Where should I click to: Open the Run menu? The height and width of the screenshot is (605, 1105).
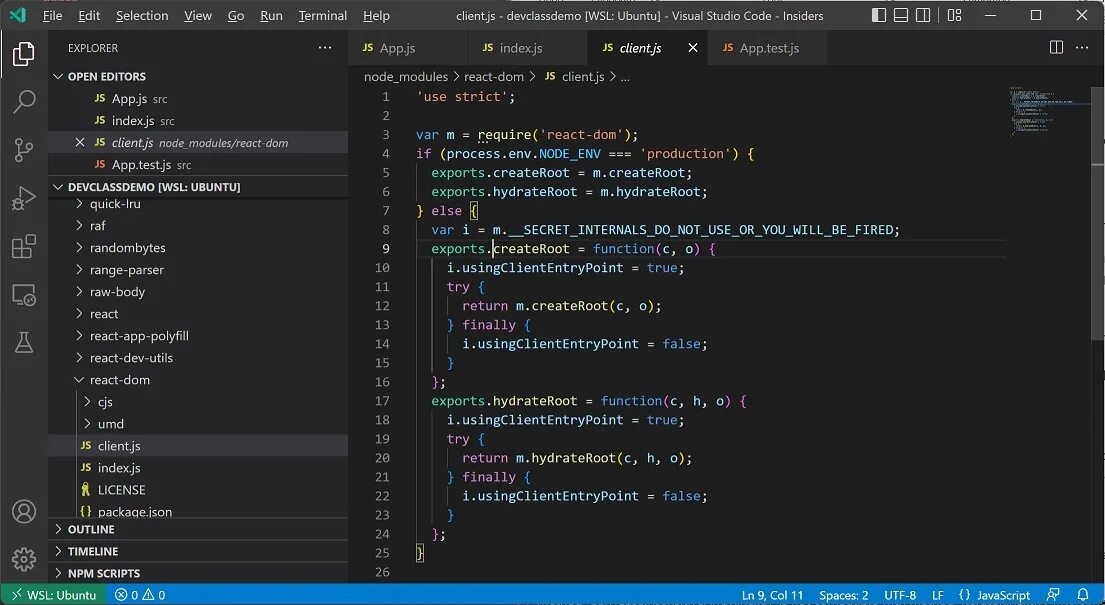coord(271,16)
